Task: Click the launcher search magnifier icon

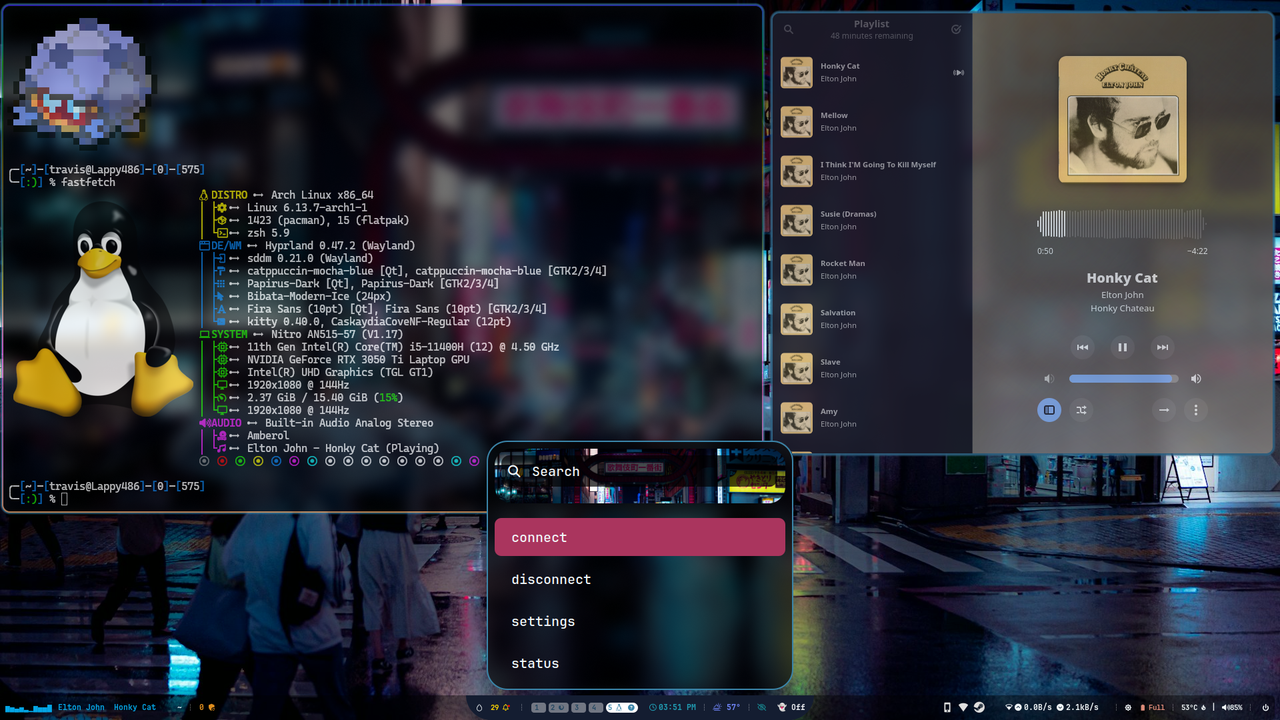Action: point(514,471)
